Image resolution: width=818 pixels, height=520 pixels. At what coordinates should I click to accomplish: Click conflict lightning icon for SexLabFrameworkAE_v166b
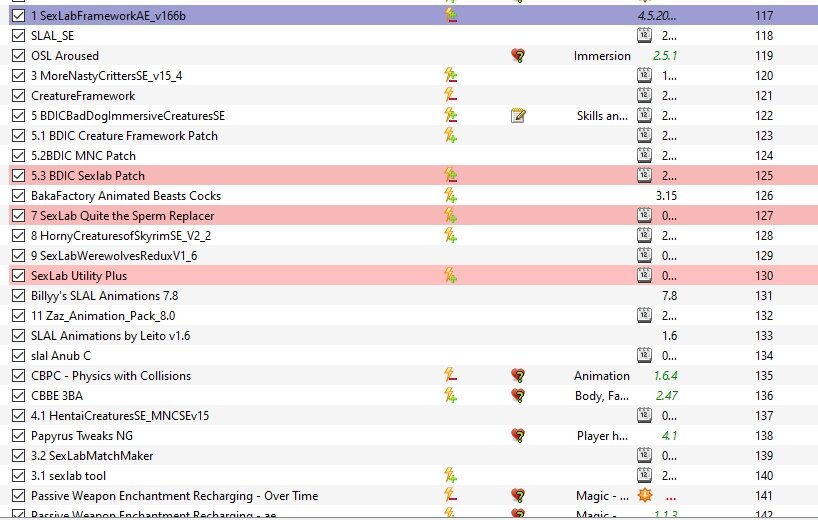451,15
